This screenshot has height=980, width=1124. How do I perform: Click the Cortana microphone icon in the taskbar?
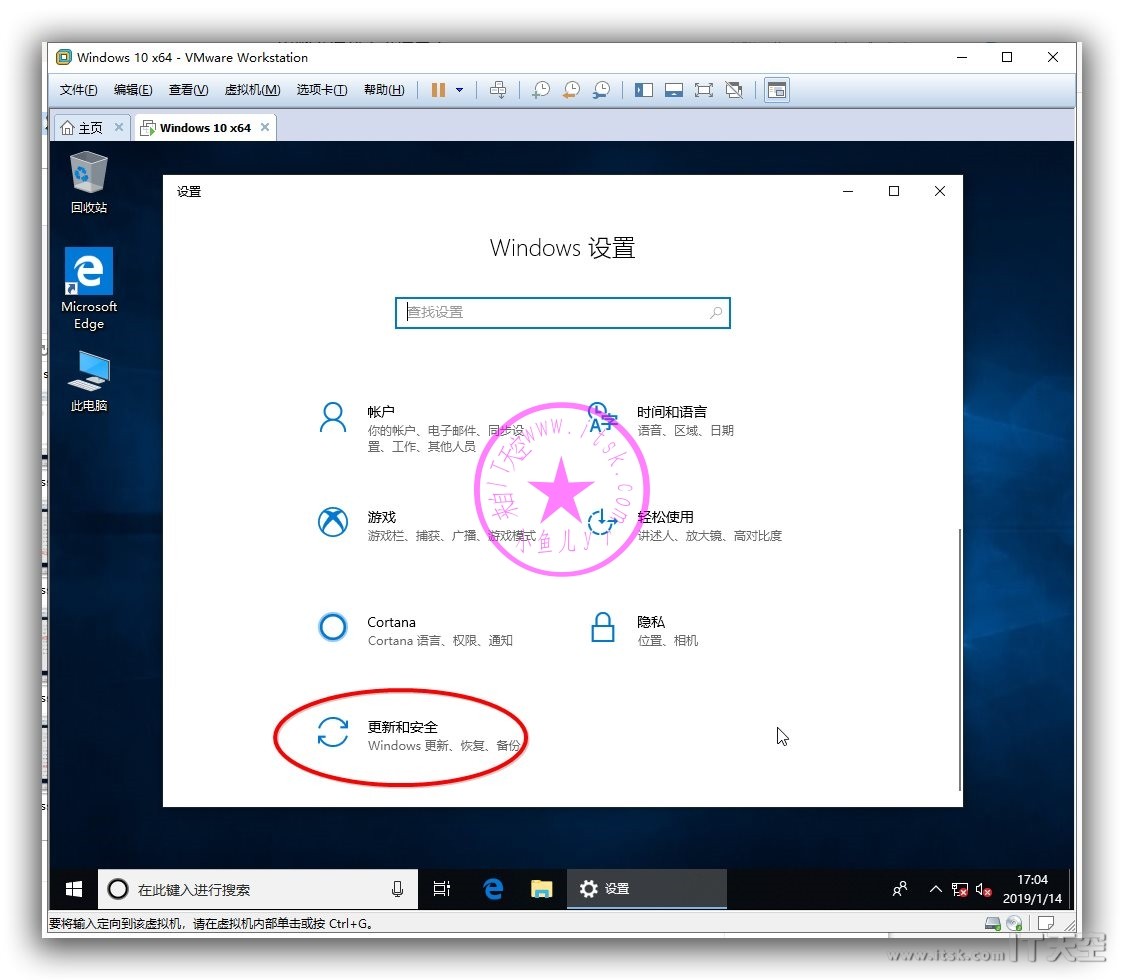point(397,890)
